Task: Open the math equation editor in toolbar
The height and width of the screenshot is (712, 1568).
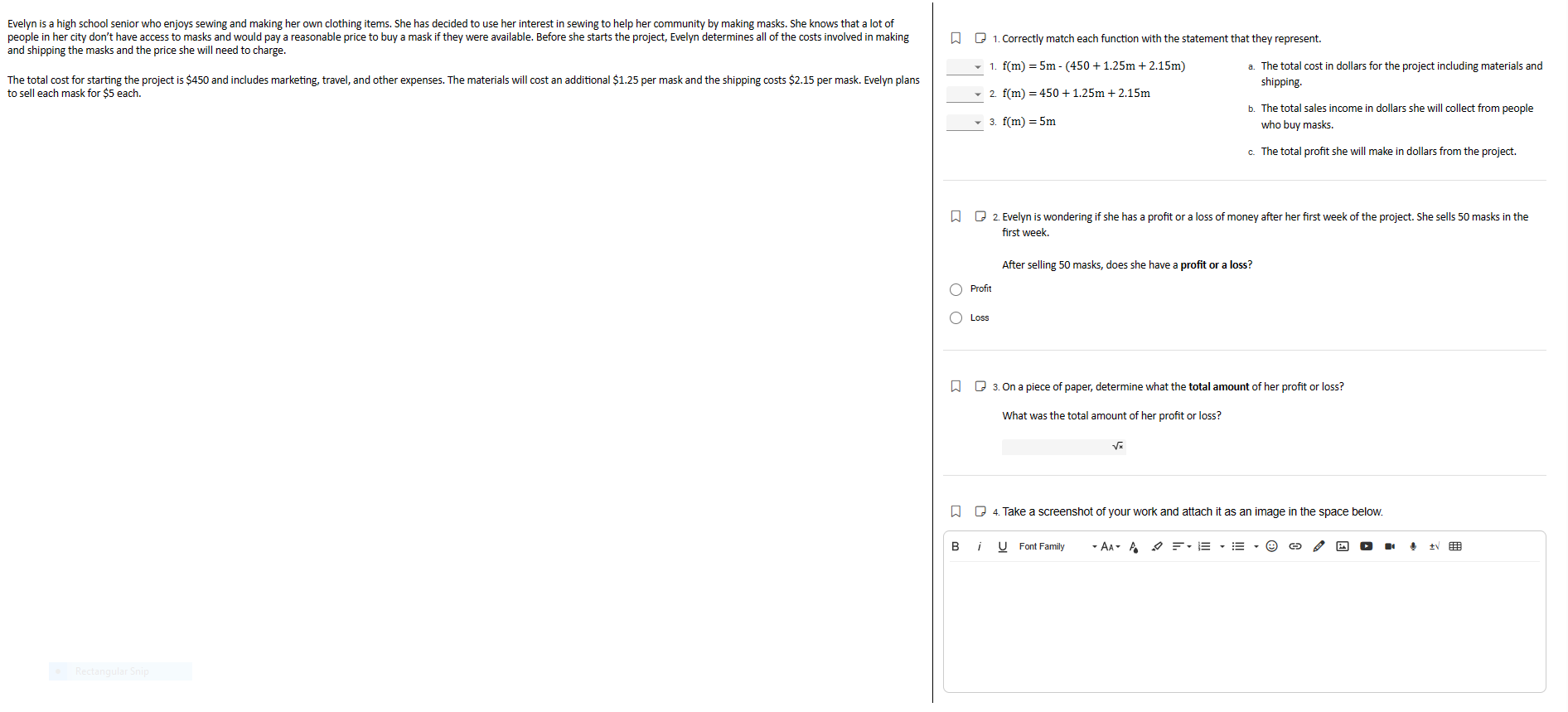Action: coord(1435,546)
